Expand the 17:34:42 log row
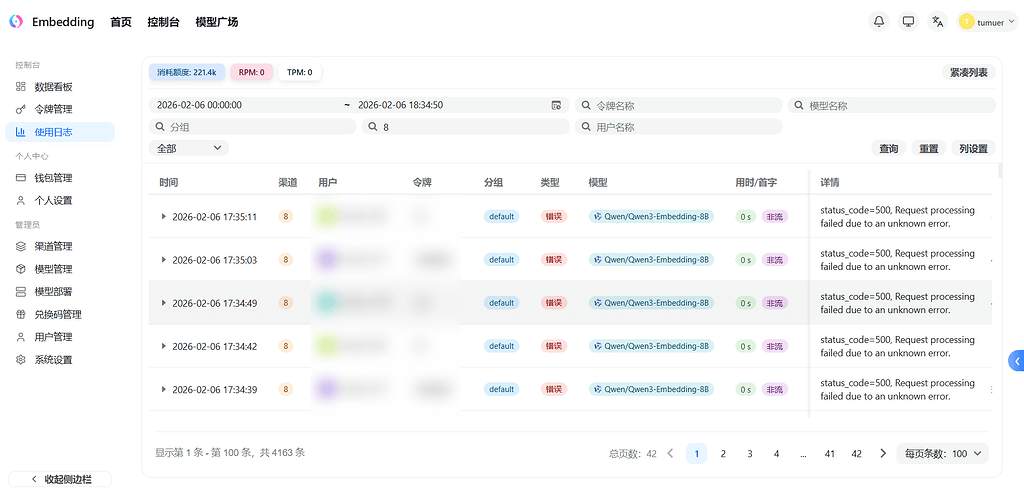This screenshot has height=494, width=1024. coord(164,346)
